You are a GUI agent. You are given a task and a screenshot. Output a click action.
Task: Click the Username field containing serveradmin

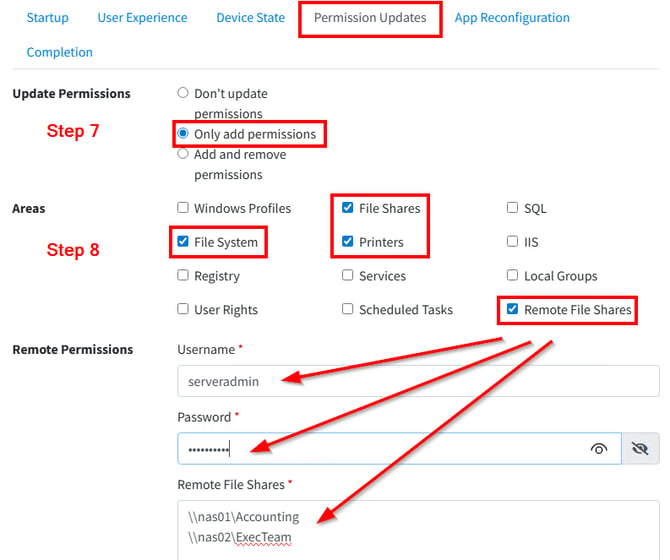pos(418,381)
